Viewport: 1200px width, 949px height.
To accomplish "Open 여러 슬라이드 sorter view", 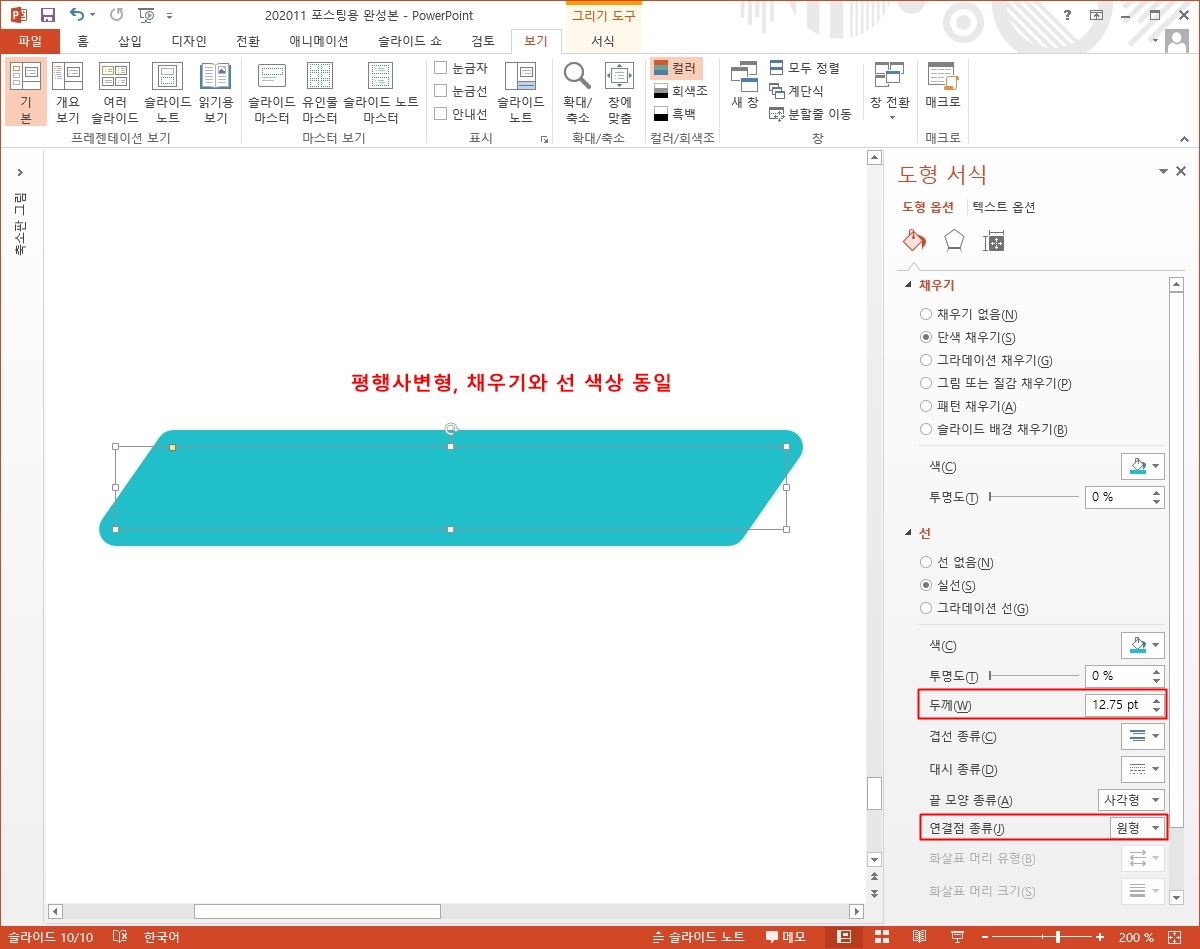I will pyautogui.click(x=114, y=92).
